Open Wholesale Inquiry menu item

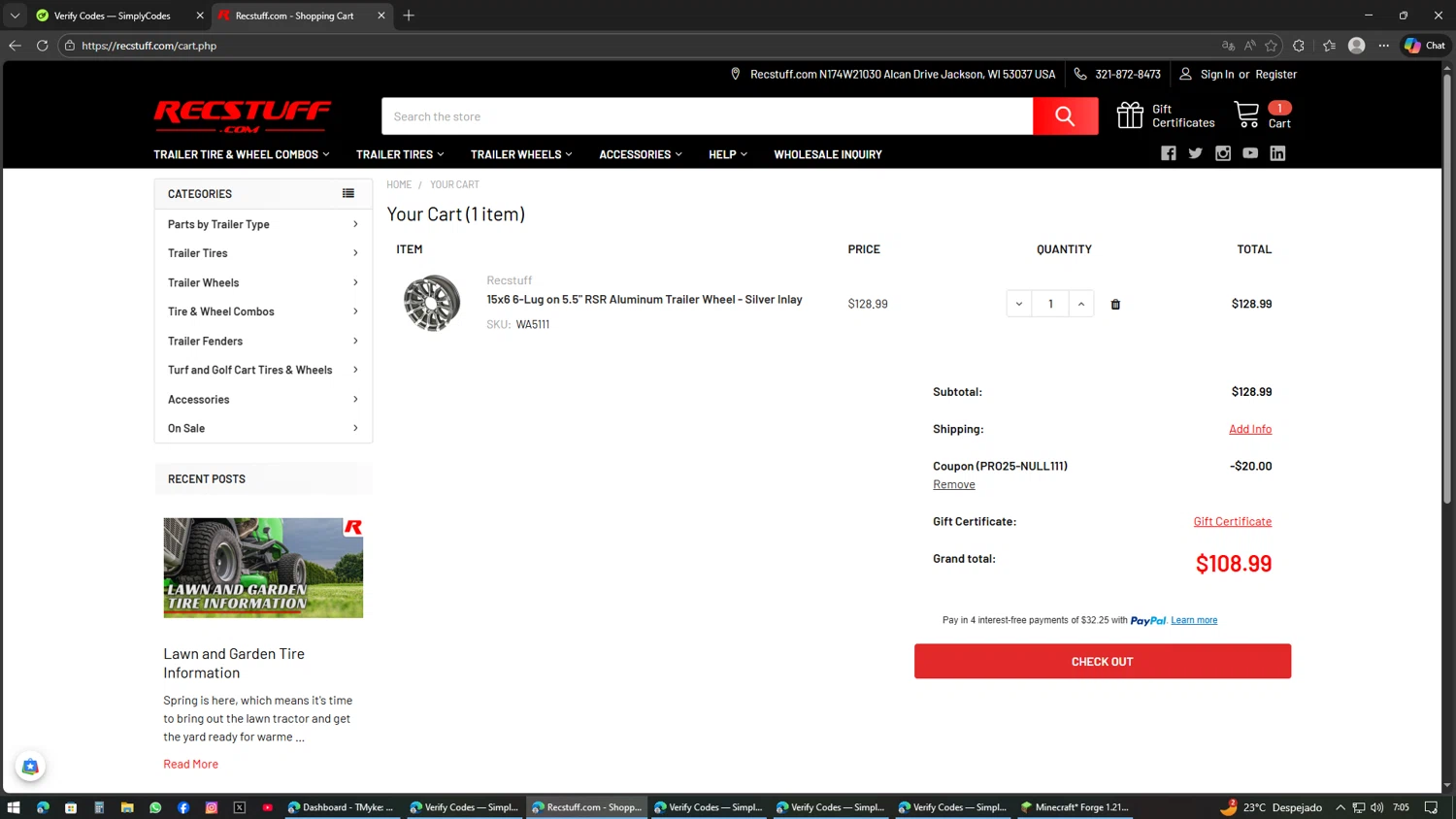click(x=828, y=154)
